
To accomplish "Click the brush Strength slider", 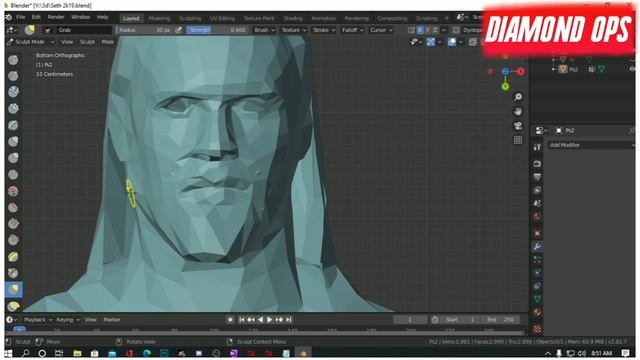I will point(217,30).
